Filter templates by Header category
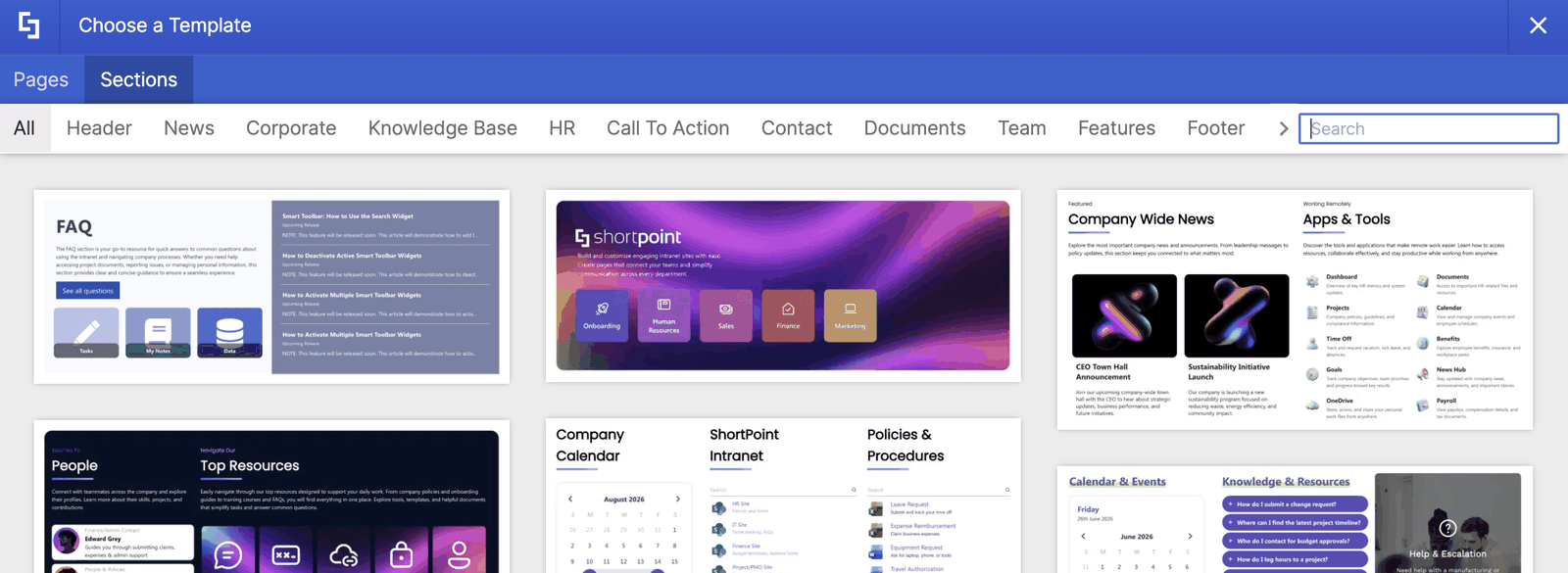1568x573 pixels. [99, 128]
